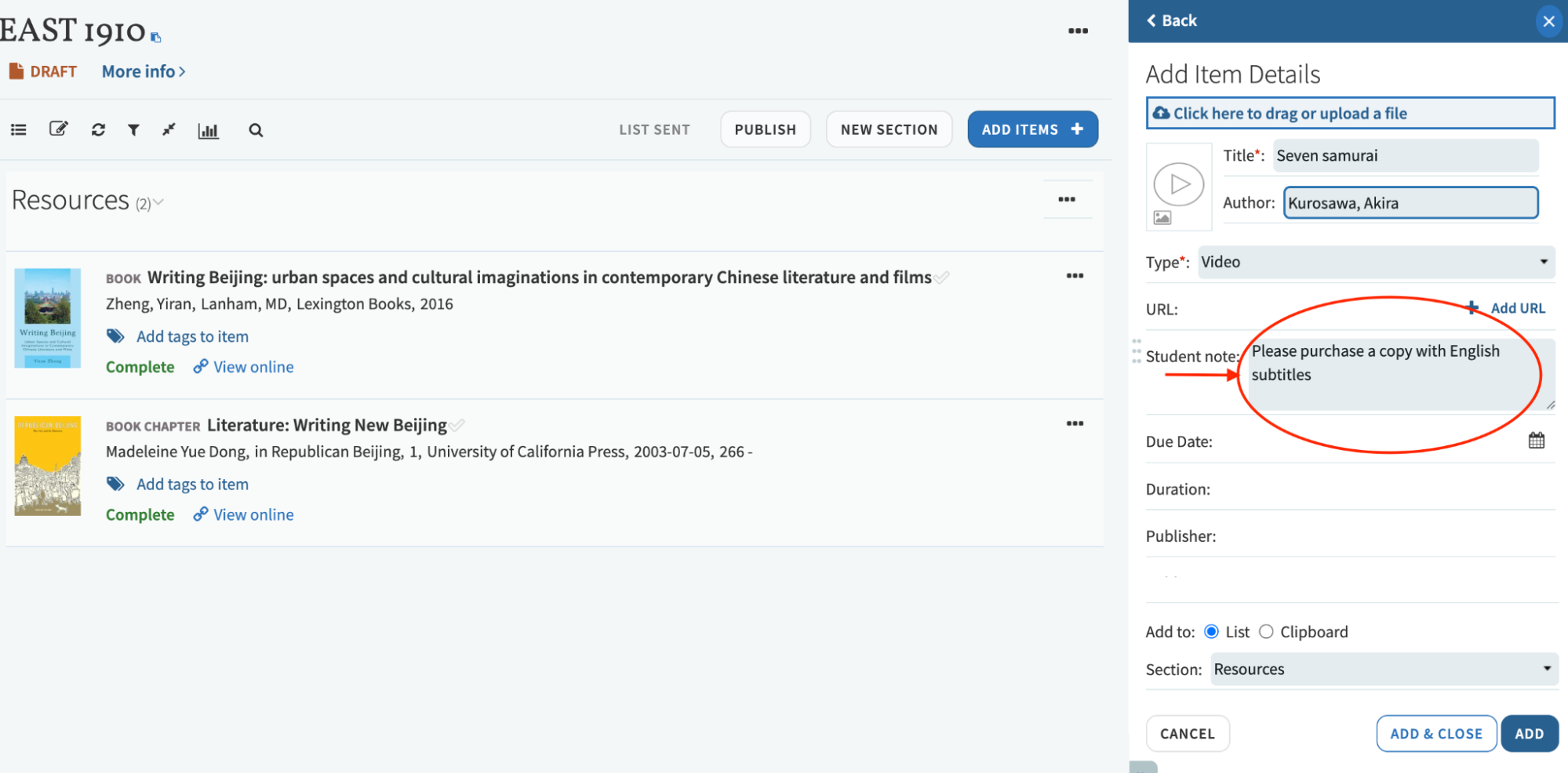1568x773 pixels.
Task: View Literature: Writing New Beijing online
Action: tap(253, 514)
